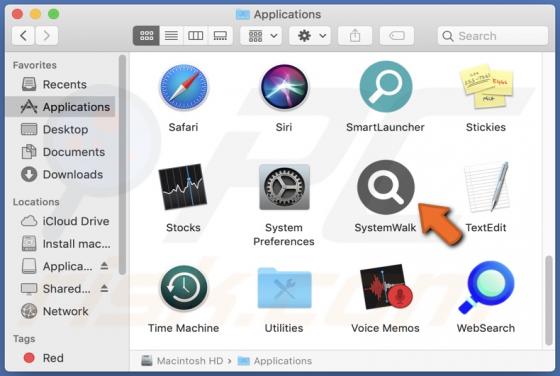560x376 pixels.
Task: Select the System Preferences gear icon
Action: pyautogui.click(x=284, y=187)
